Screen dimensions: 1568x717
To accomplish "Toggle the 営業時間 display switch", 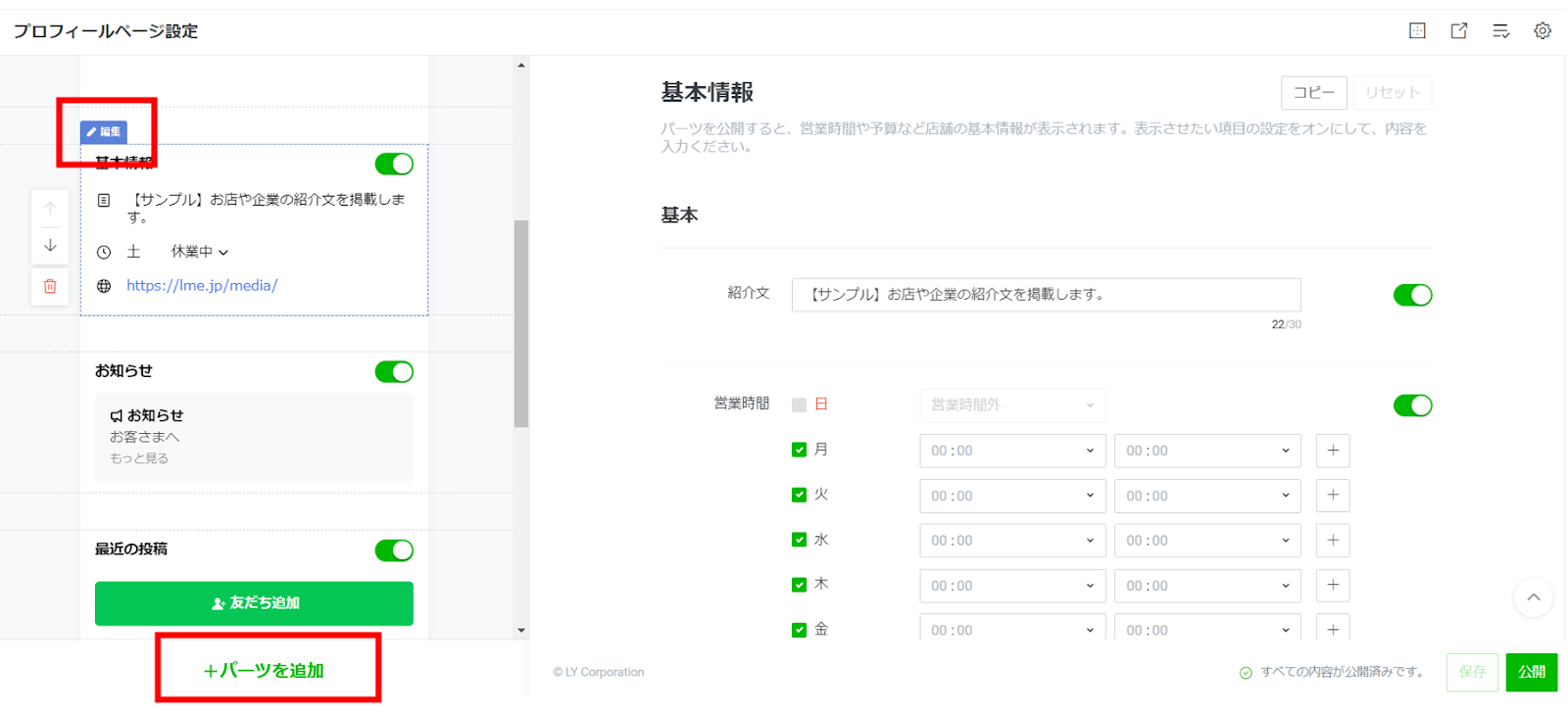I will click(1412, 406).
